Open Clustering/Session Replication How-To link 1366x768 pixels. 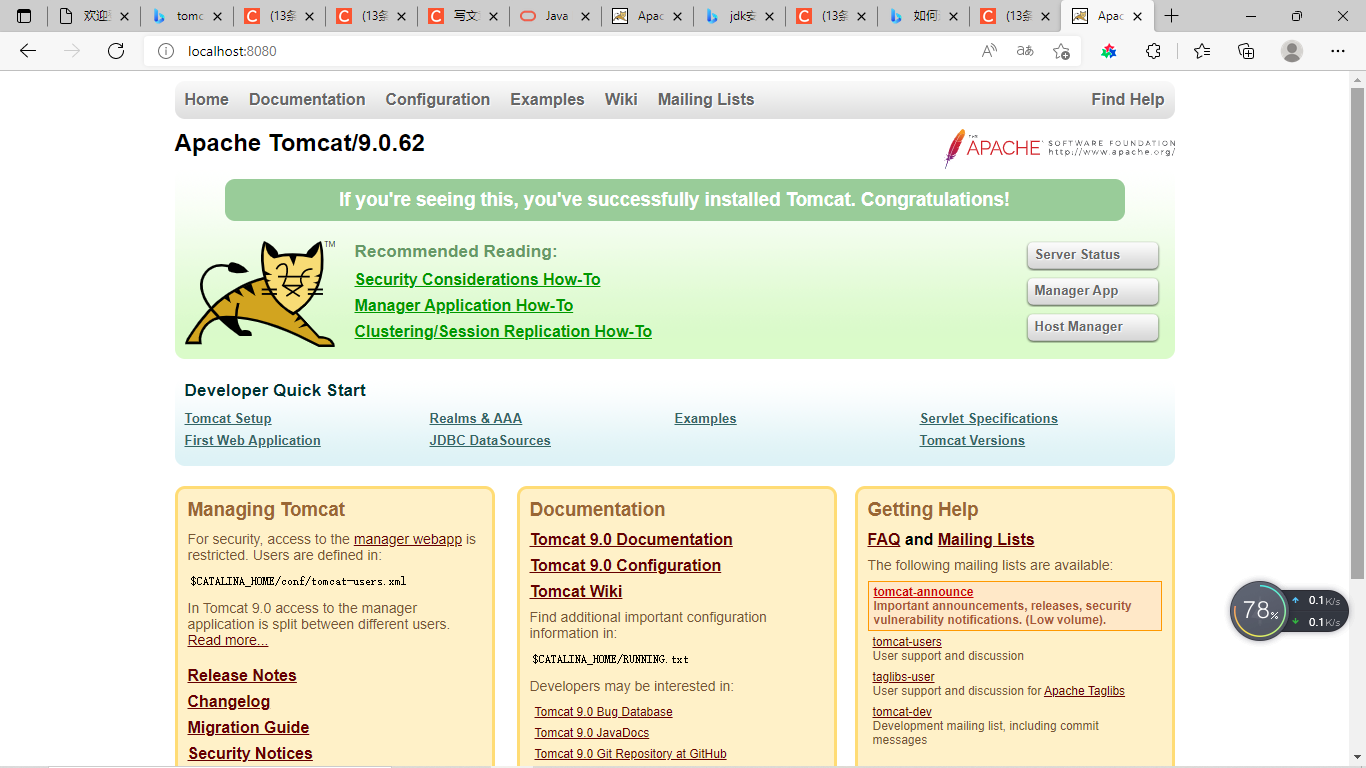(x=503, y=331)
